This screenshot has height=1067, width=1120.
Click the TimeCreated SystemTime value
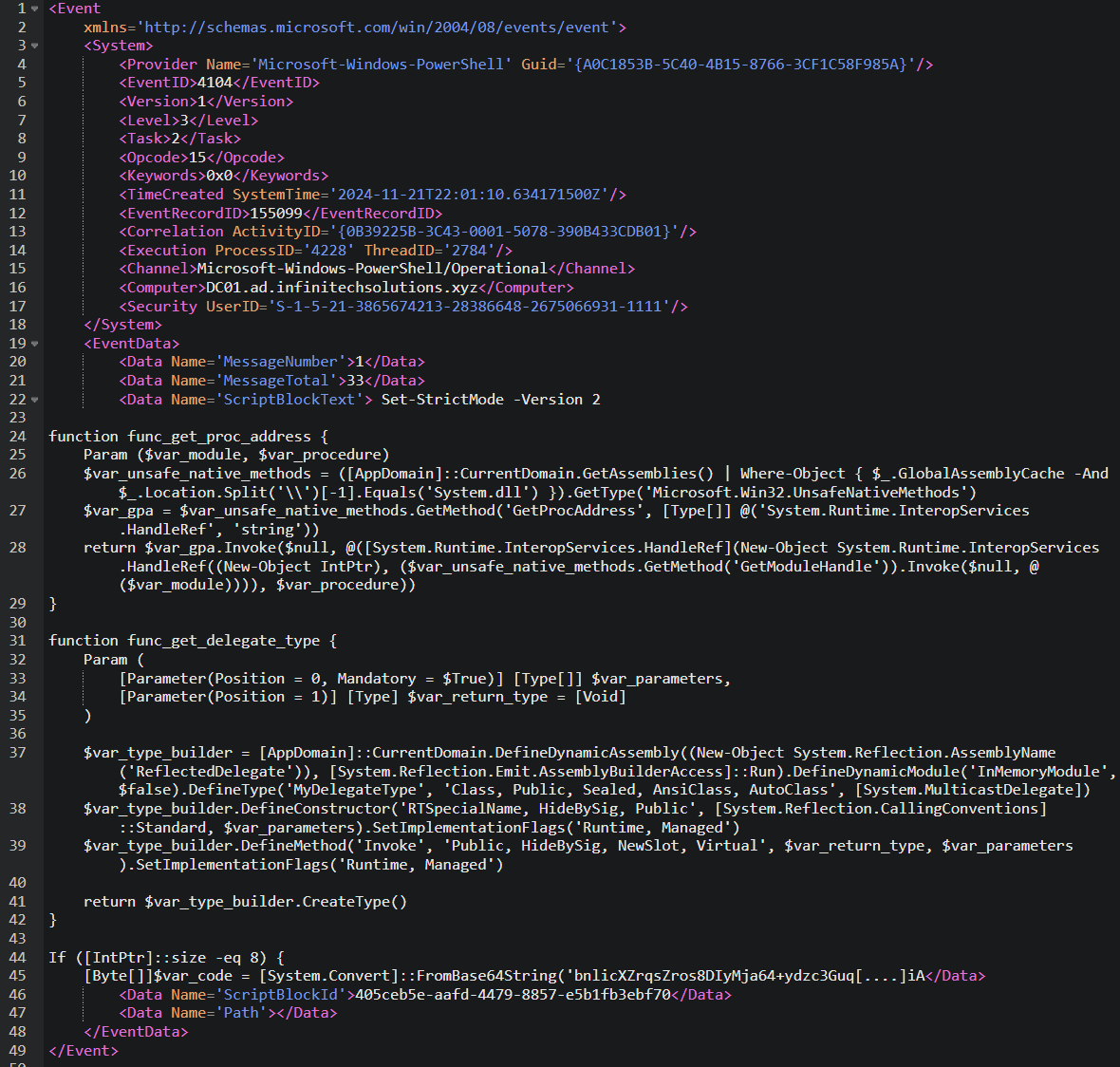tap(470, 195)
